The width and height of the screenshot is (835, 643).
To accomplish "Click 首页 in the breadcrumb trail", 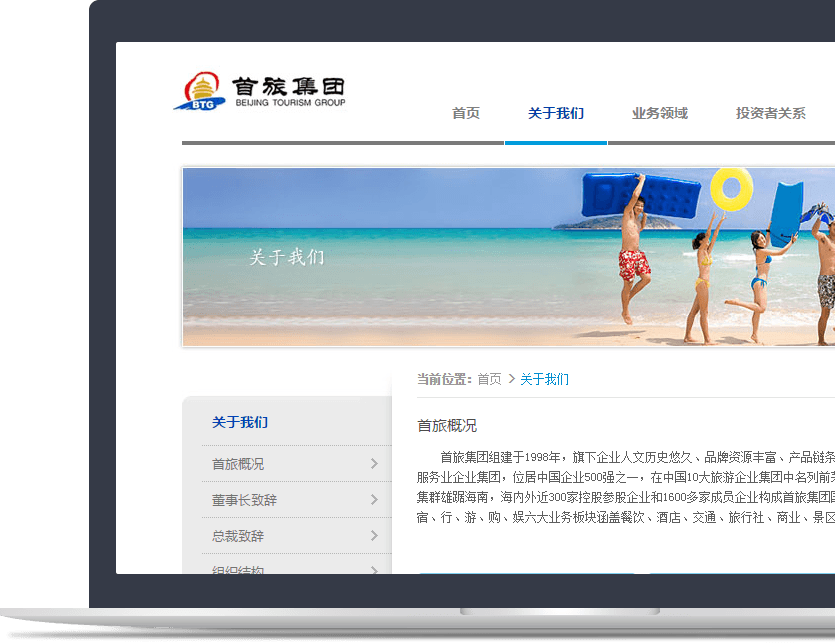I will (489, 379).
